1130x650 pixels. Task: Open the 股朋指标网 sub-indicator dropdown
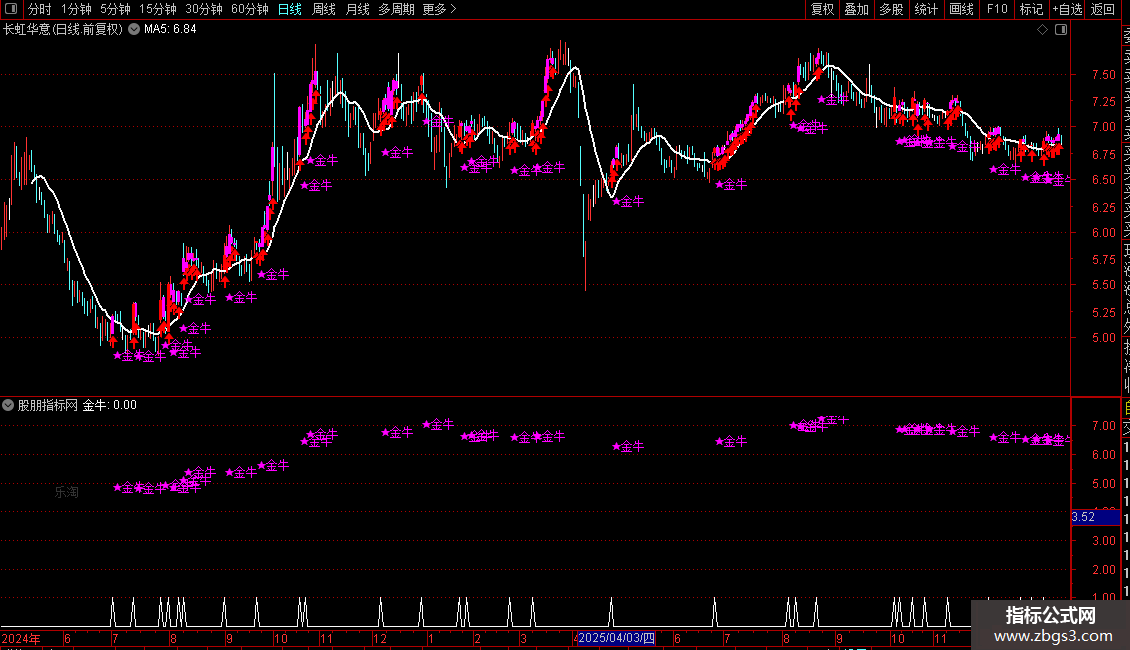(x=8, y=406)
